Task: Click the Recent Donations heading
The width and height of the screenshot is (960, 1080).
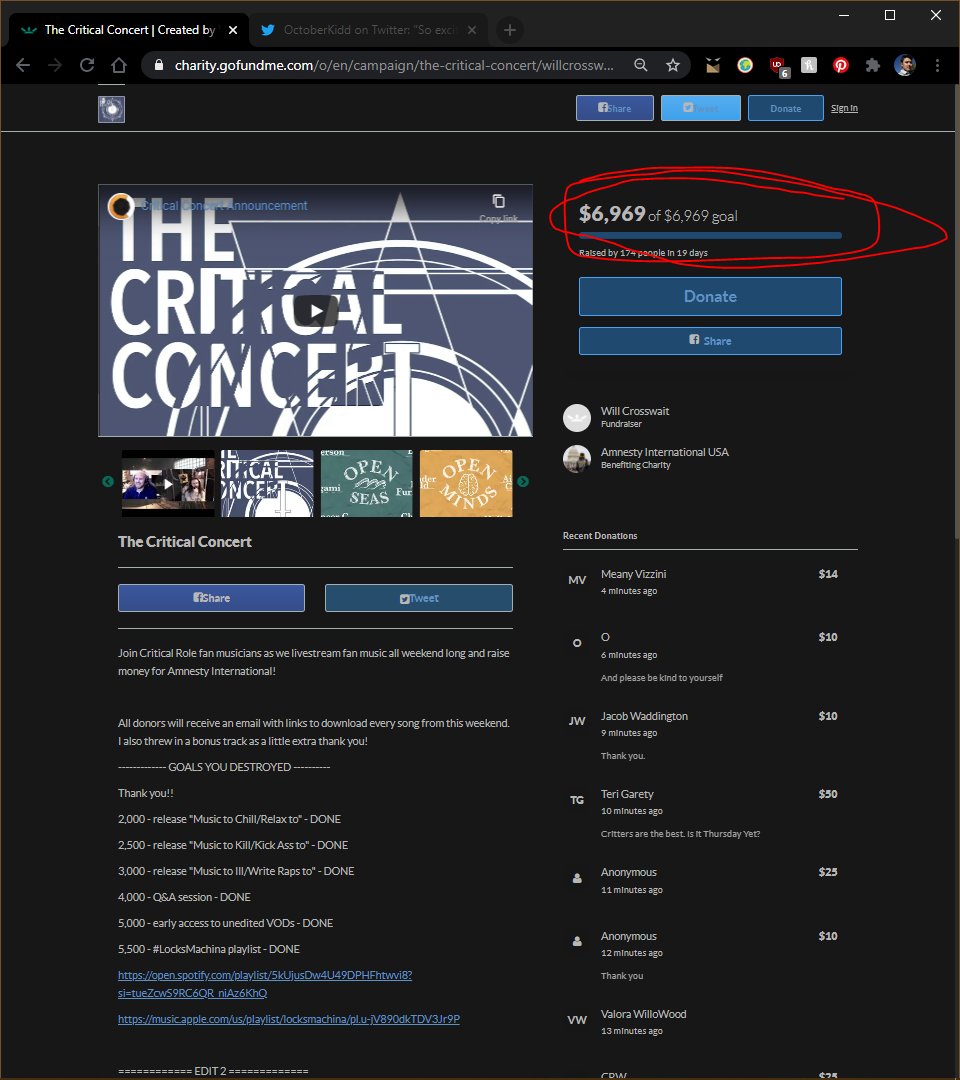Action: (600, 535)
